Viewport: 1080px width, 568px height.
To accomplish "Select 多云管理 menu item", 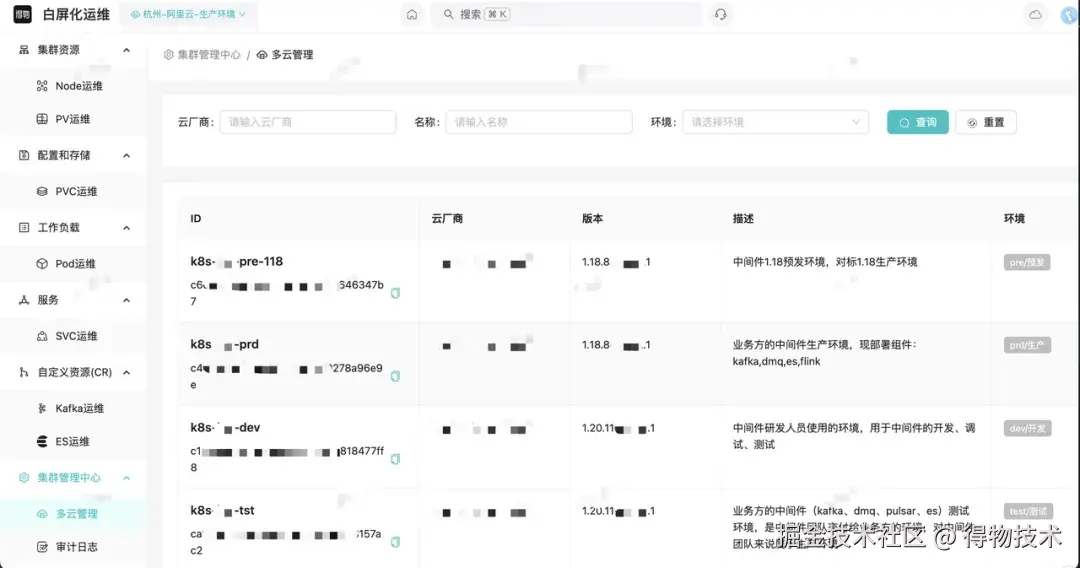I will click(73, 514).
